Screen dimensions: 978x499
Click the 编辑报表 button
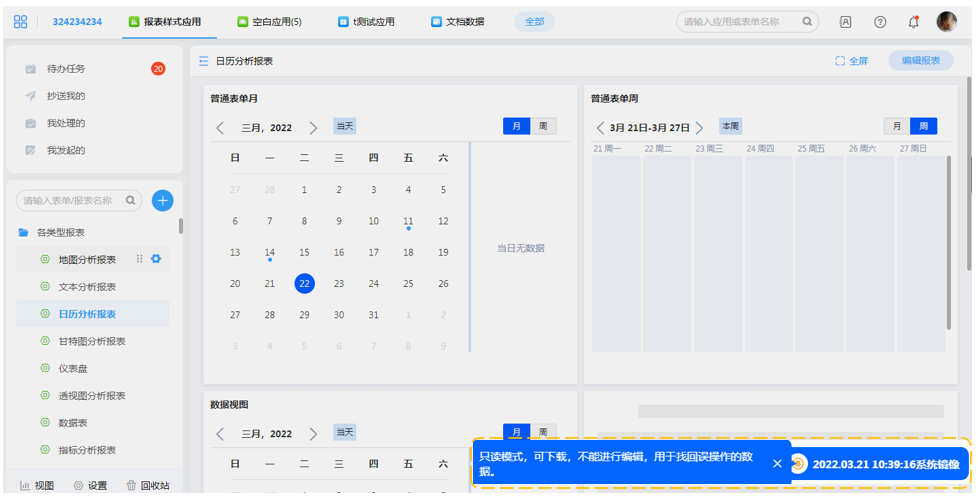pyautogui.click(x=920, y=61)
